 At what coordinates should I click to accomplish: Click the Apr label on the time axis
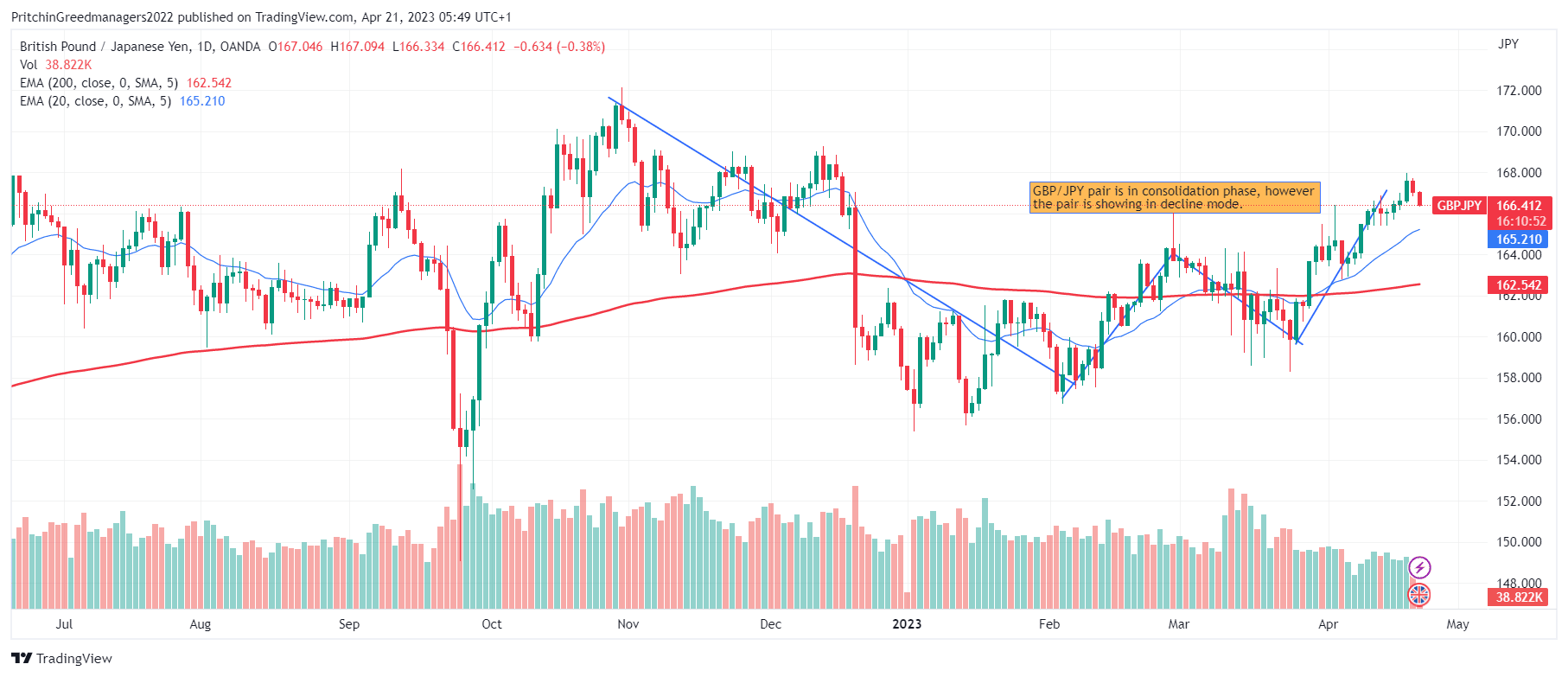pos(1329,624)
